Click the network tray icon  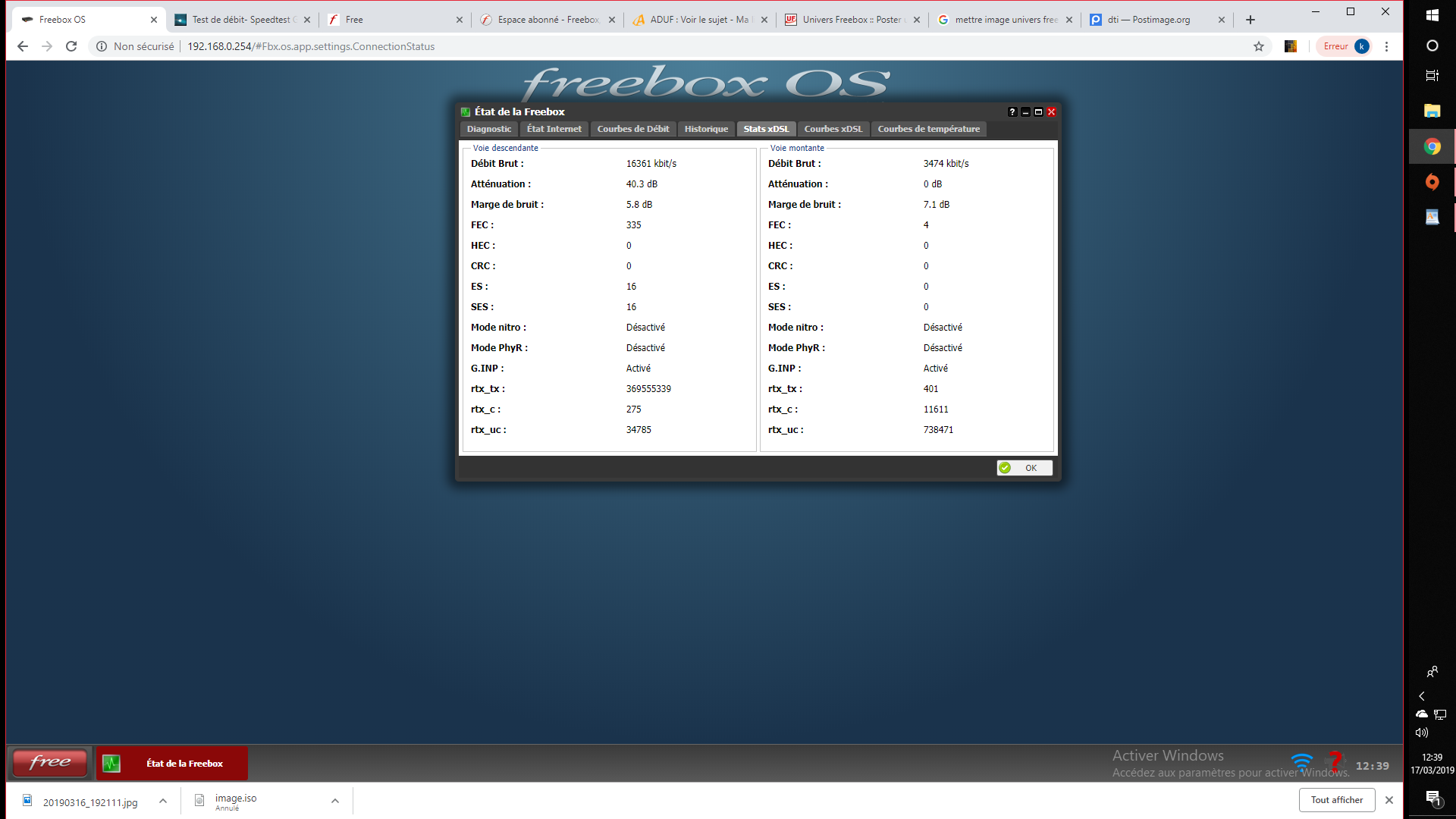pyautogui.click(x=1440, y=714)
